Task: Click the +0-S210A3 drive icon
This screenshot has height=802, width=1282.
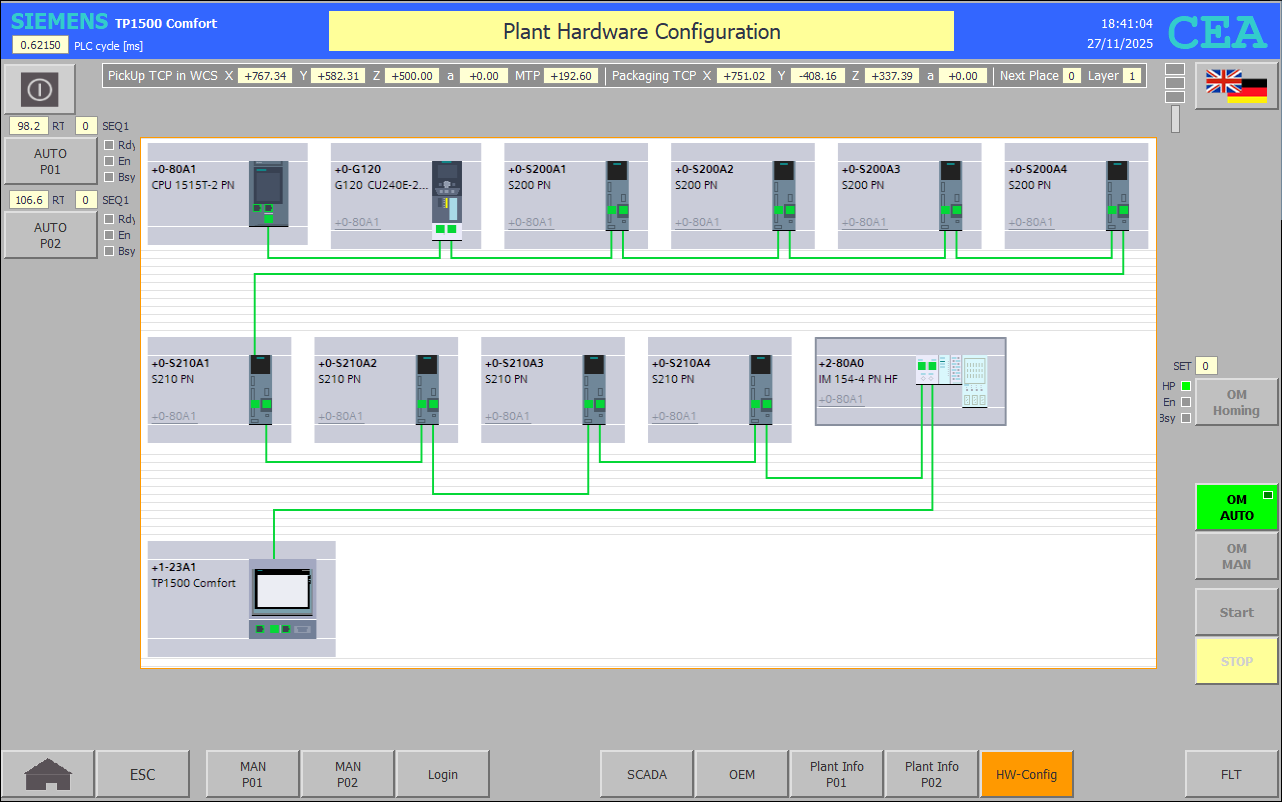Action: click(594, 389)
